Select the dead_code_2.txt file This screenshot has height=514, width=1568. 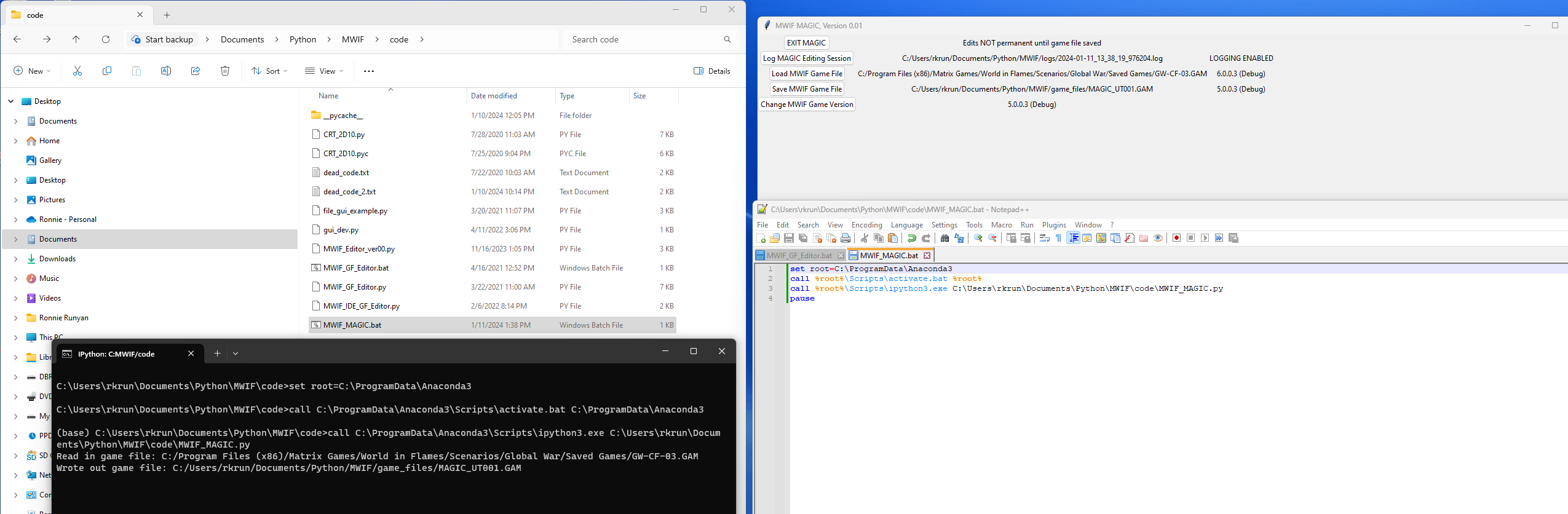pyautogui.click(x=492, y=192)
